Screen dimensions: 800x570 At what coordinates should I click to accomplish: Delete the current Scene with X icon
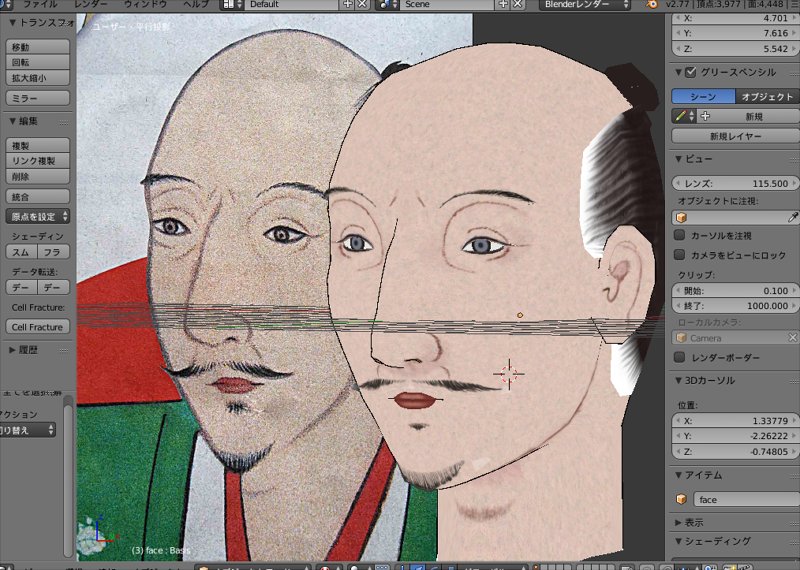click(518, 5)
